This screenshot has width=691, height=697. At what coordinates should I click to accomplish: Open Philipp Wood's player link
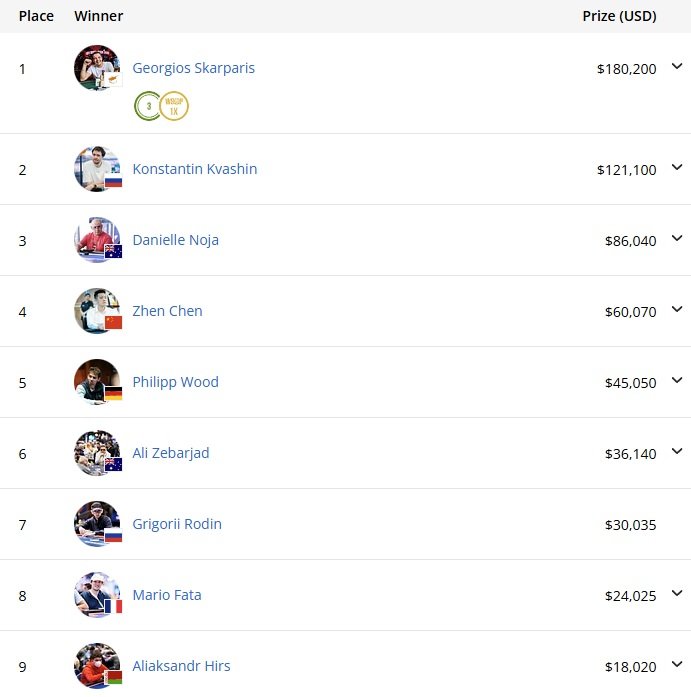point(175,382)
